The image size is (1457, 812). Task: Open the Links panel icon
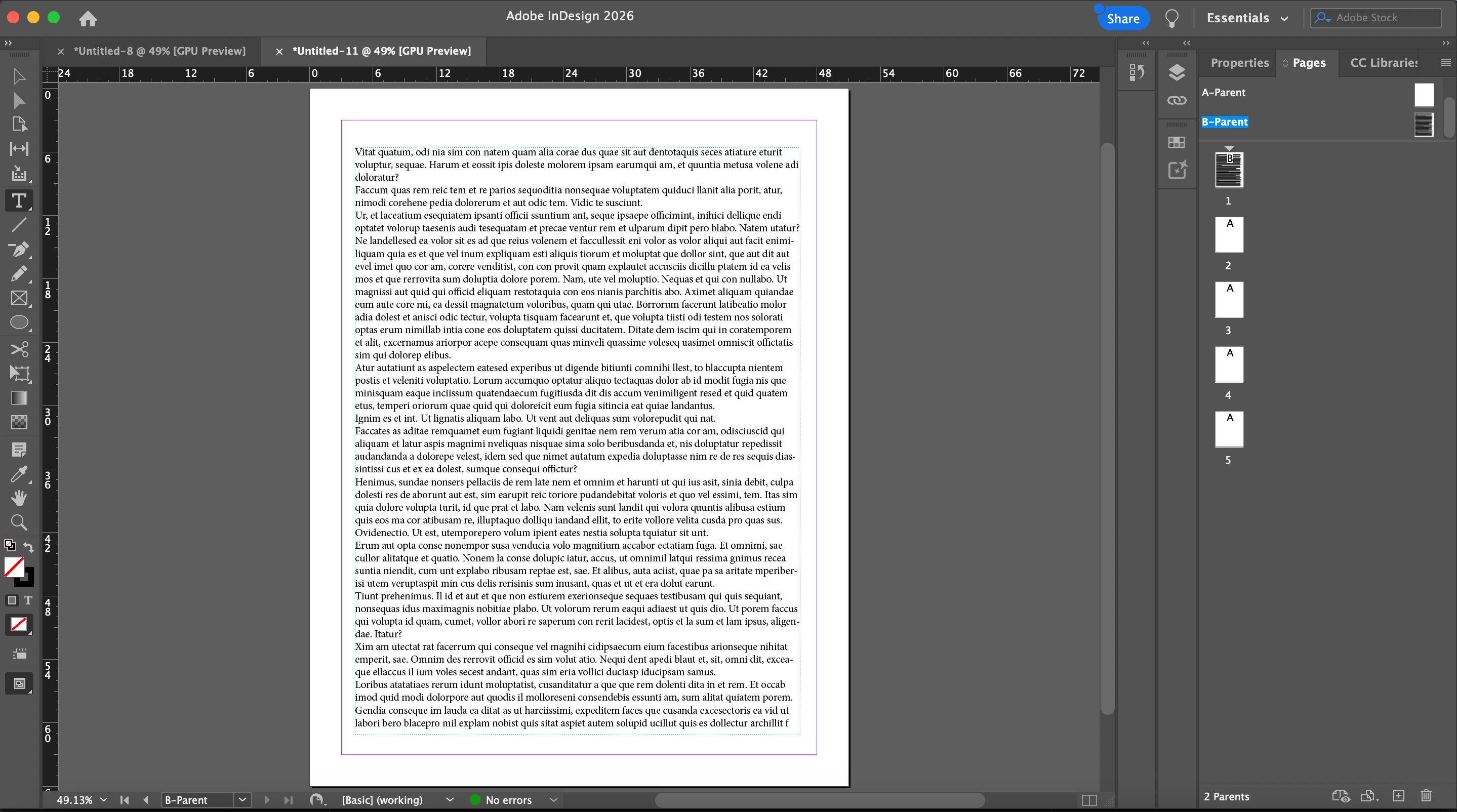[1177, 101]
